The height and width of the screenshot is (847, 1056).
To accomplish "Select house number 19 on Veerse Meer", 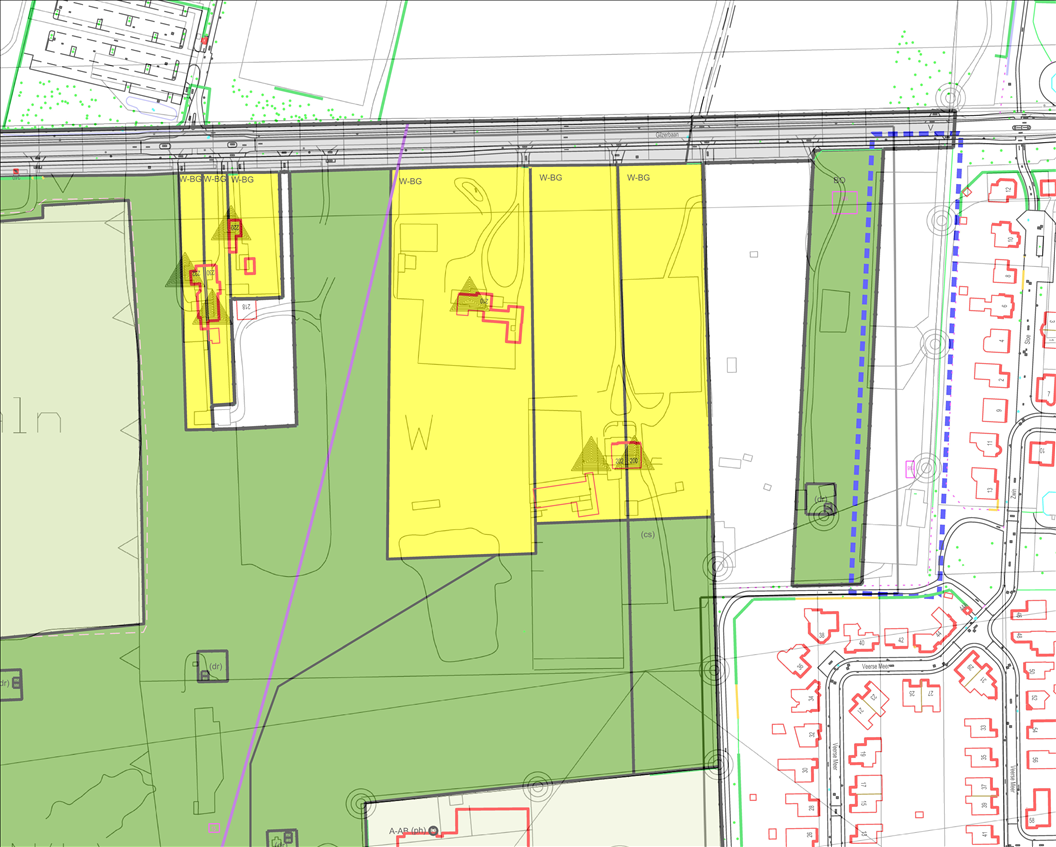I will [x=862, y=755].
